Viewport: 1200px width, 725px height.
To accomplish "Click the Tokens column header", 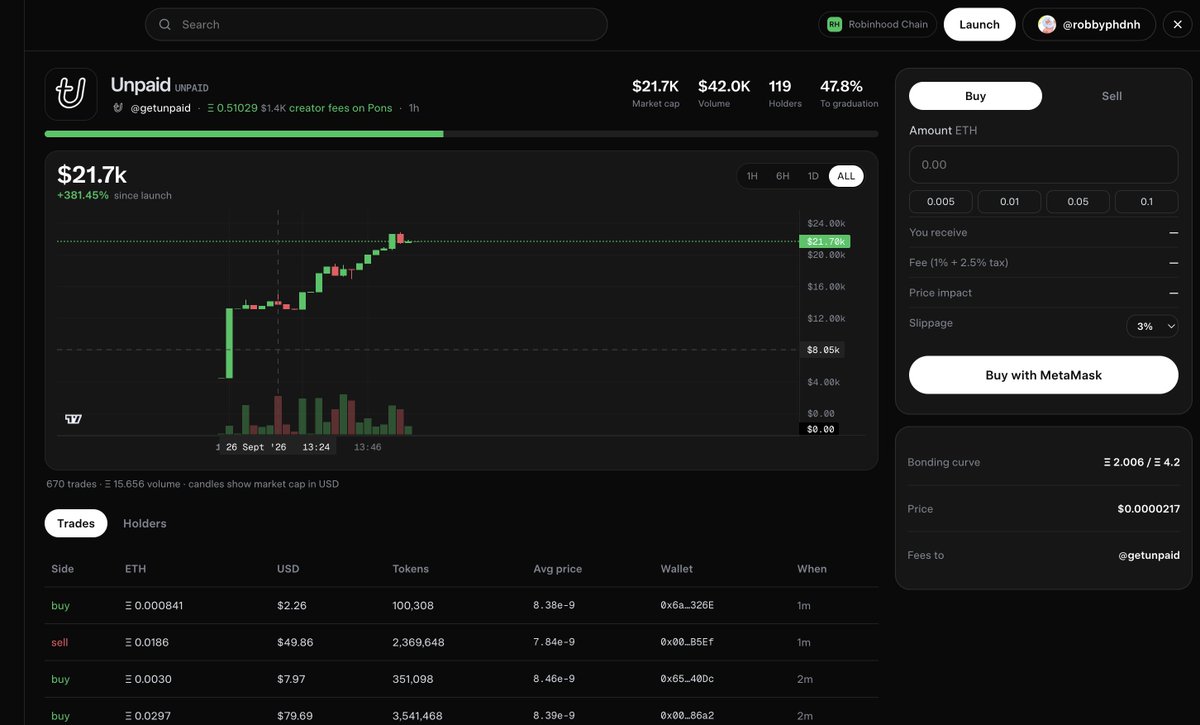I will [x=411, y=569].
